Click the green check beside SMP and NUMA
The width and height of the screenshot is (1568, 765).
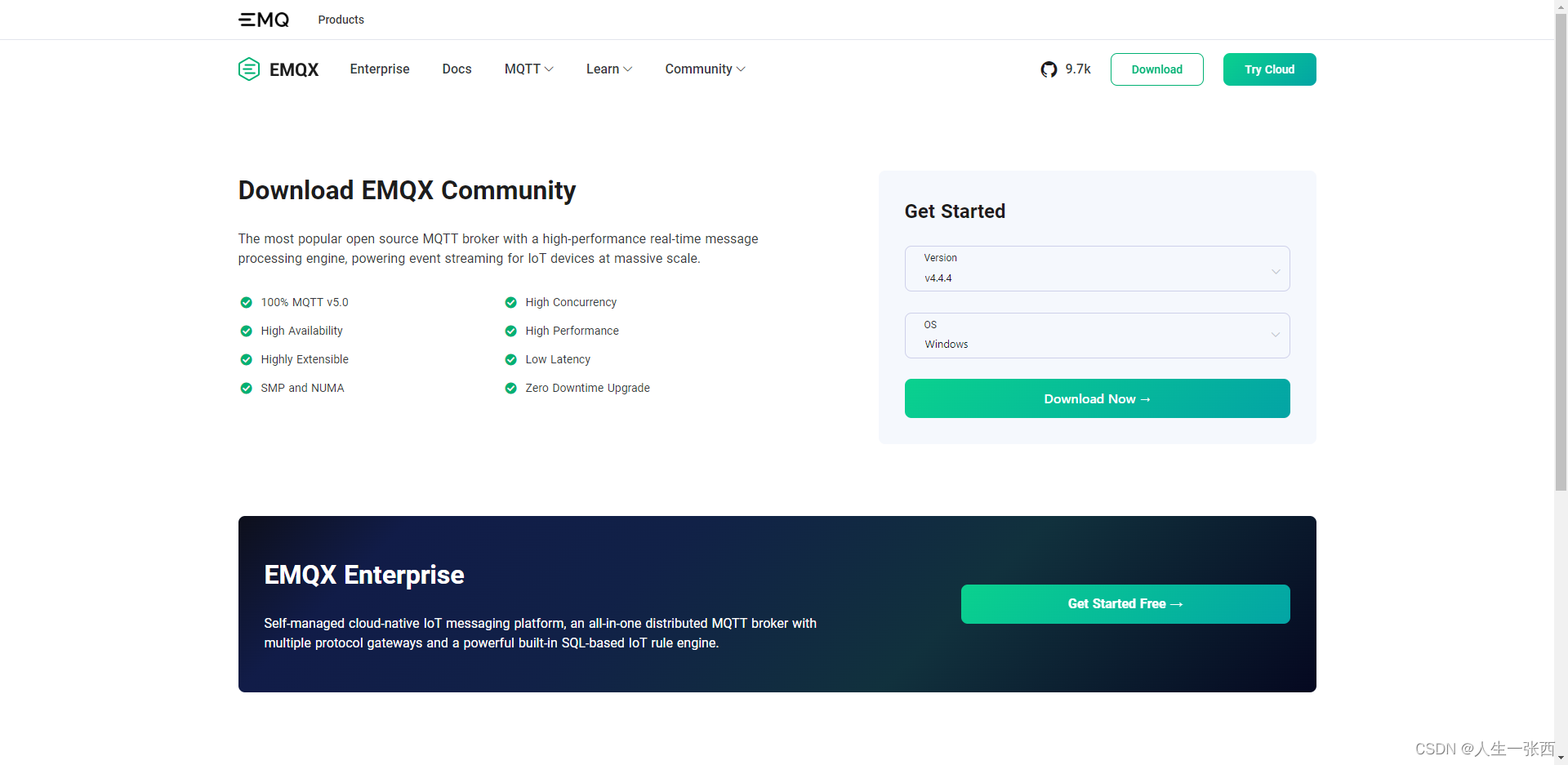246,388
